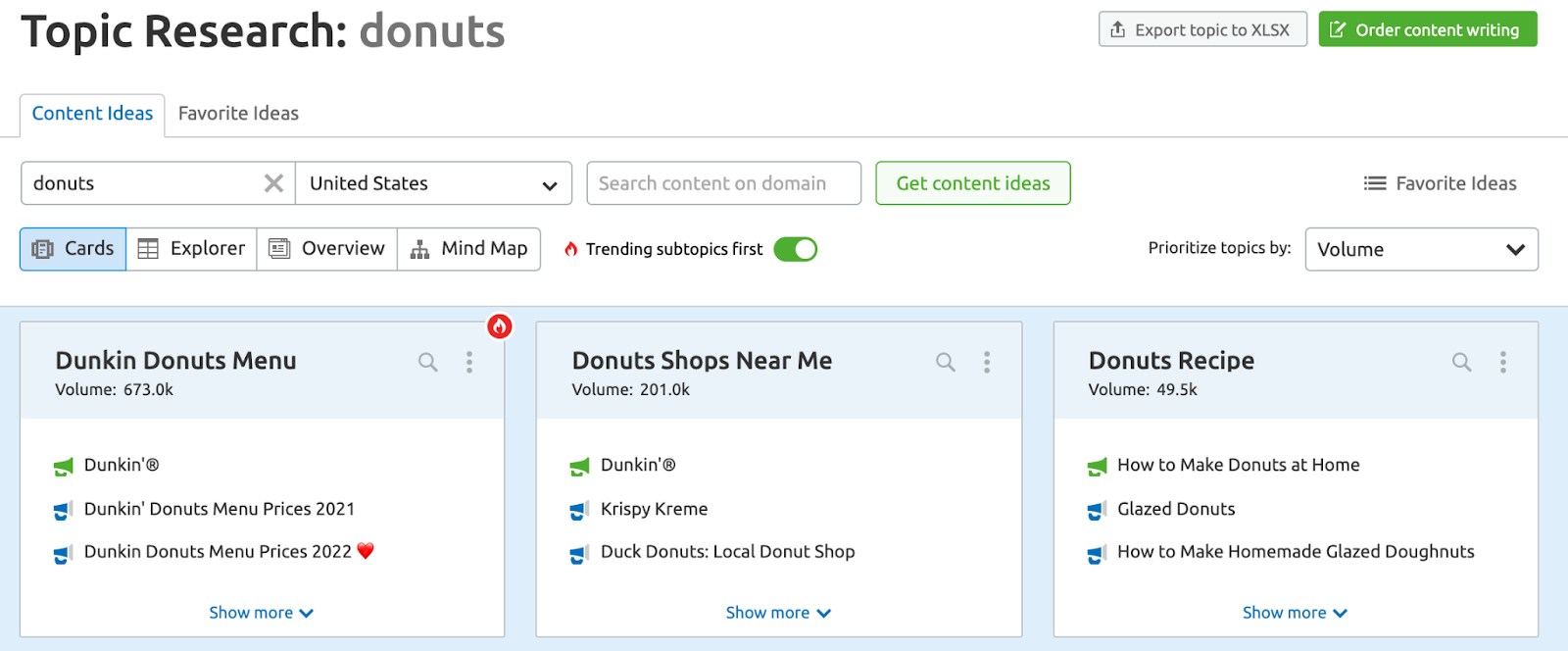The image size is (1568, 651).
Task: Clear the donuts search field with X
Action: pyautogui.click(x=273, y=183)
